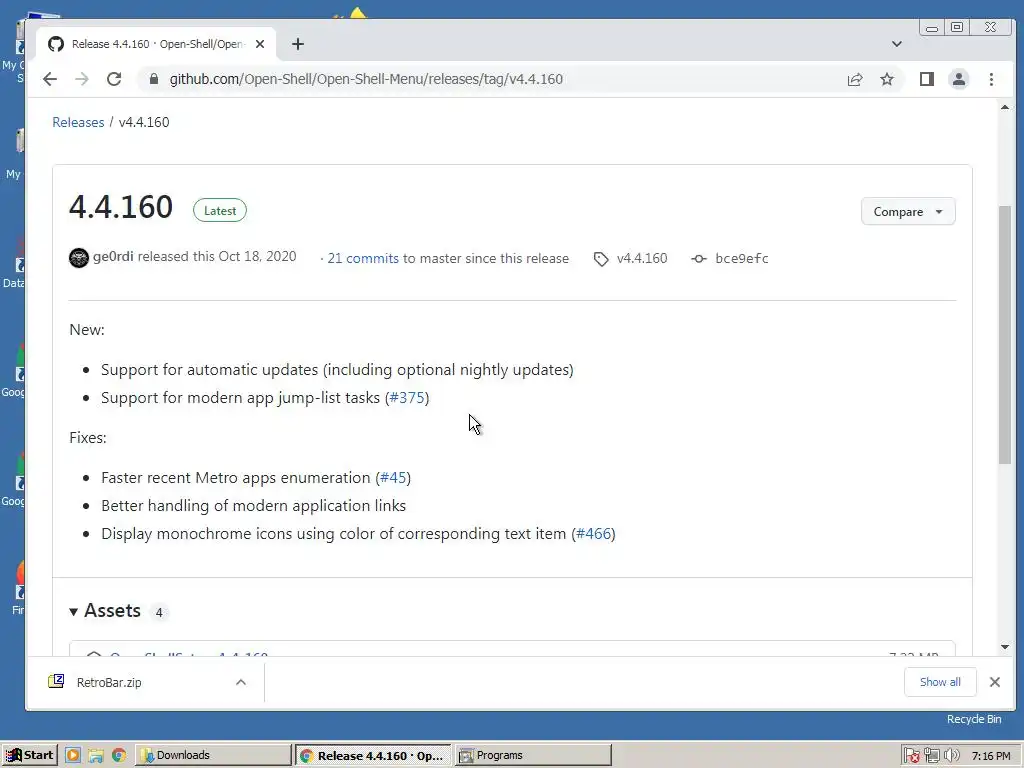The image size is (1024, 768).
Task: Click the network connection tray icon
Action: coord(932,756)
